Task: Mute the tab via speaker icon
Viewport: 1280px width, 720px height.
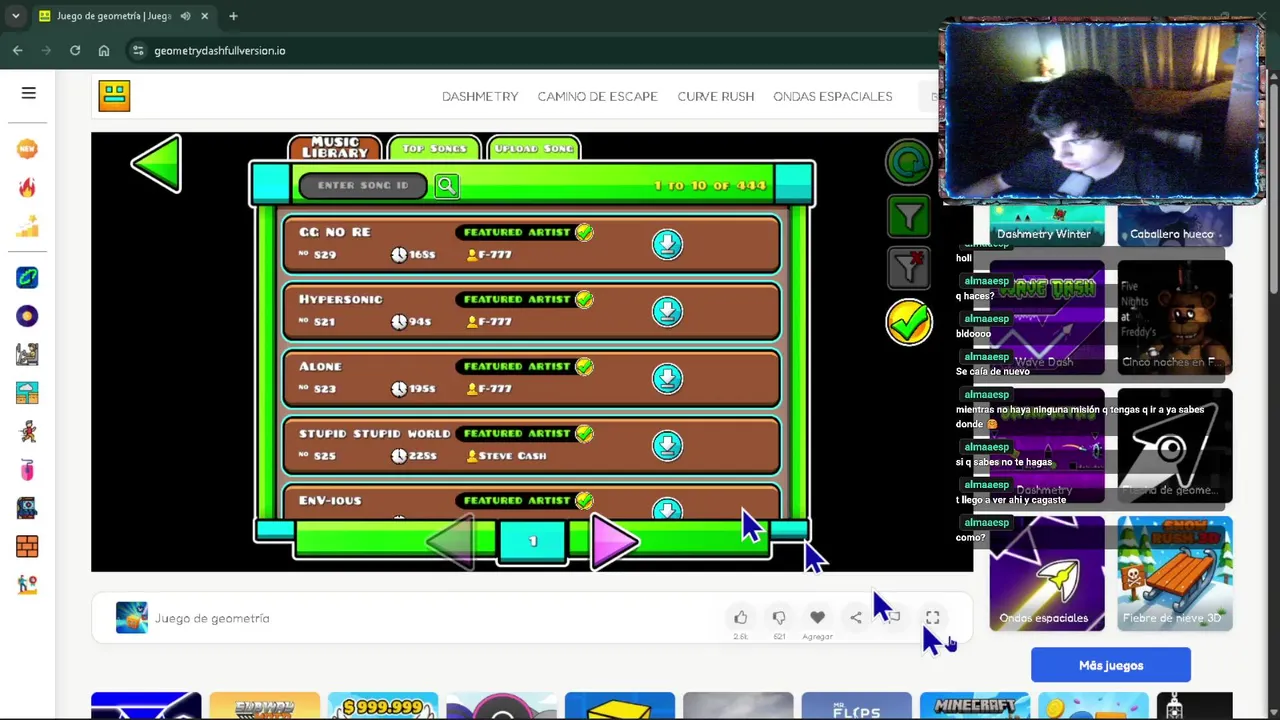Action: coord(185,16)
